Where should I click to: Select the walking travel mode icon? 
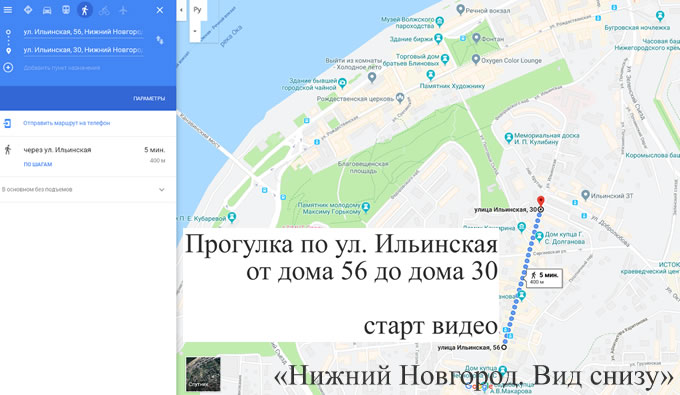point(85,10)
